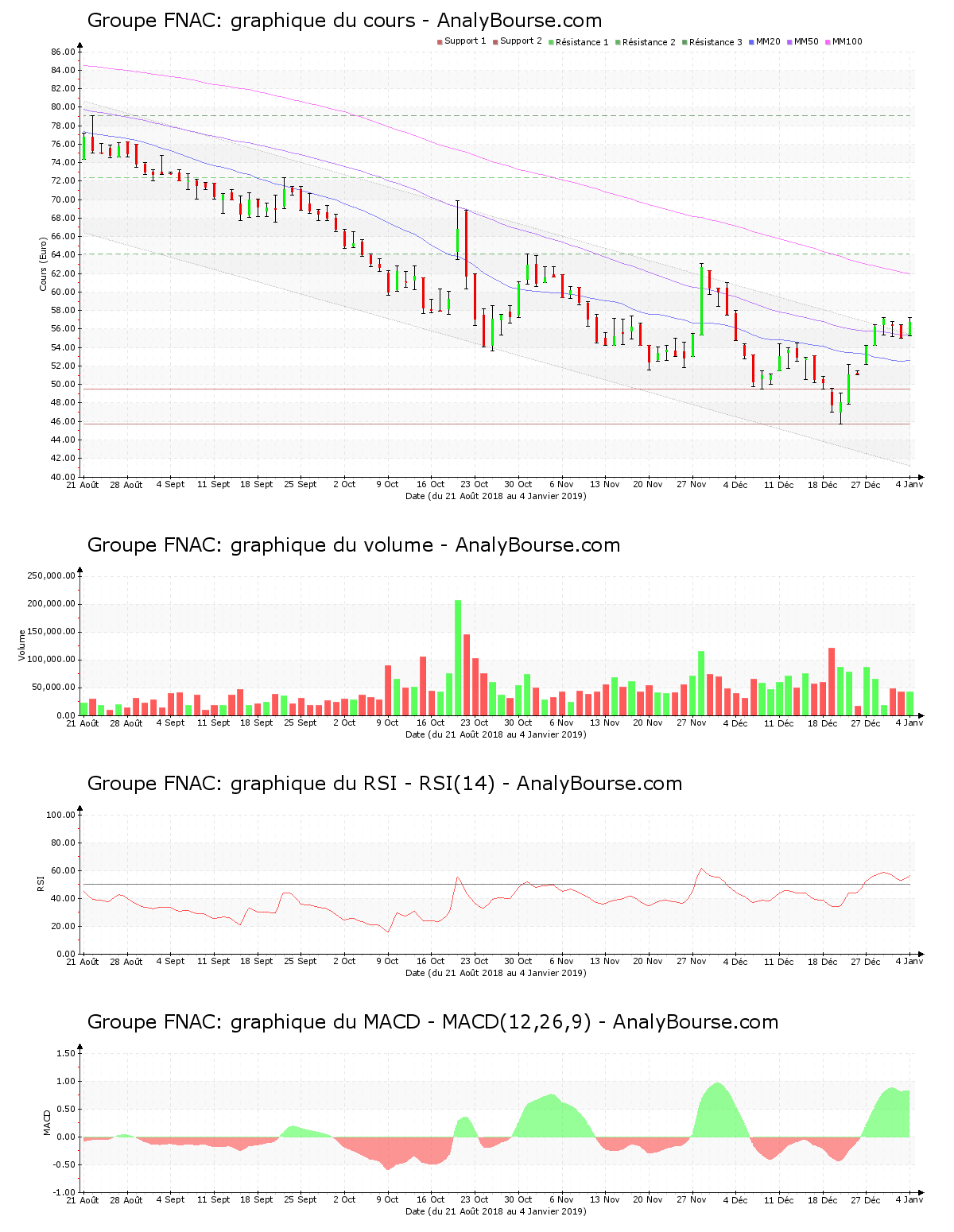Click the date range caption under MACD chart
954x1232 pixels.
[x=496, y=1211]
